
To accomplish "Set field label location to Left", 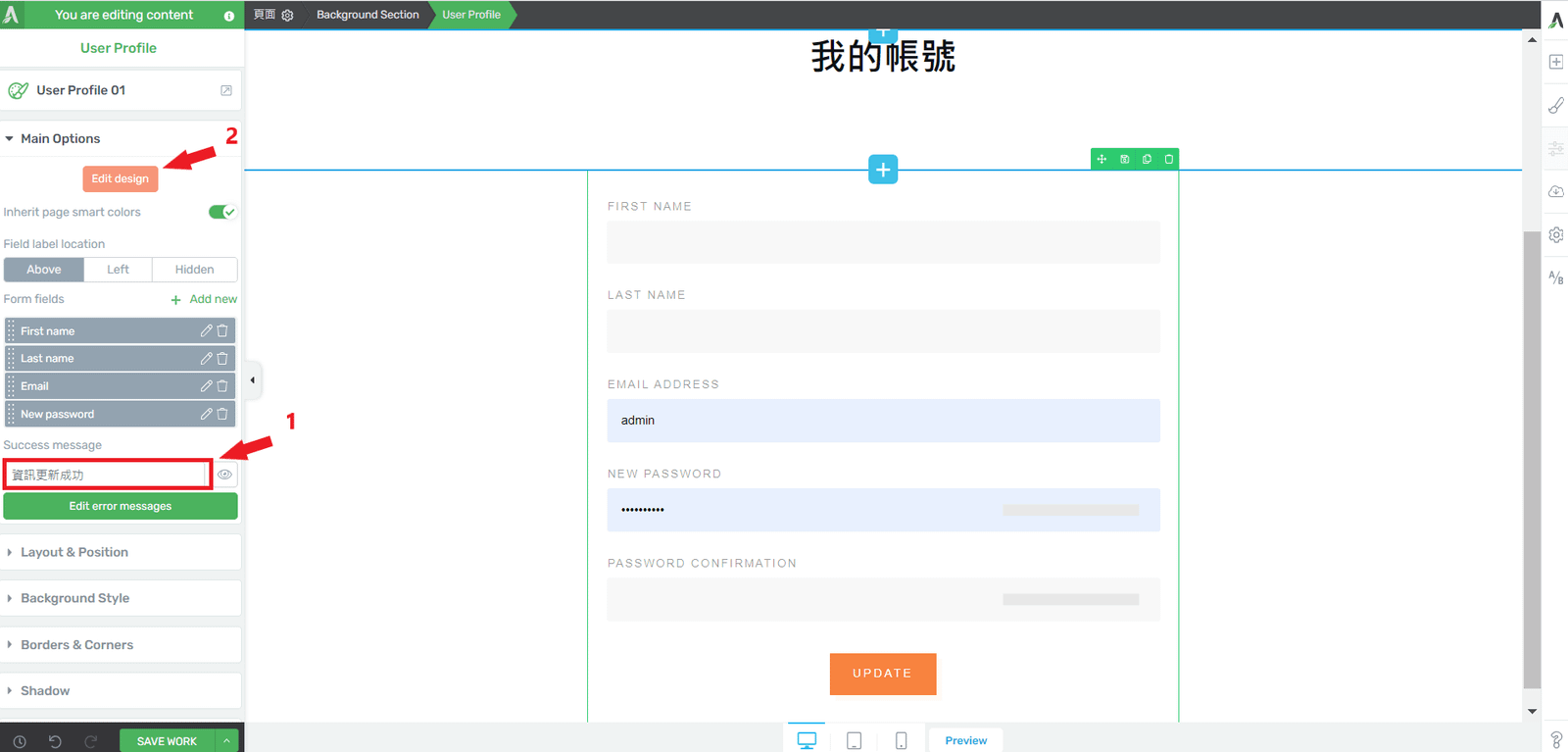I will pos(119,270).
